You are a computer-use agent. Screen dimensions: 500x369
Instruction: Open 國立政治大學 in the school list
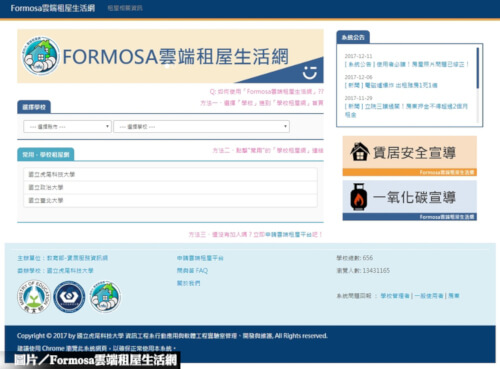[170, 187]
